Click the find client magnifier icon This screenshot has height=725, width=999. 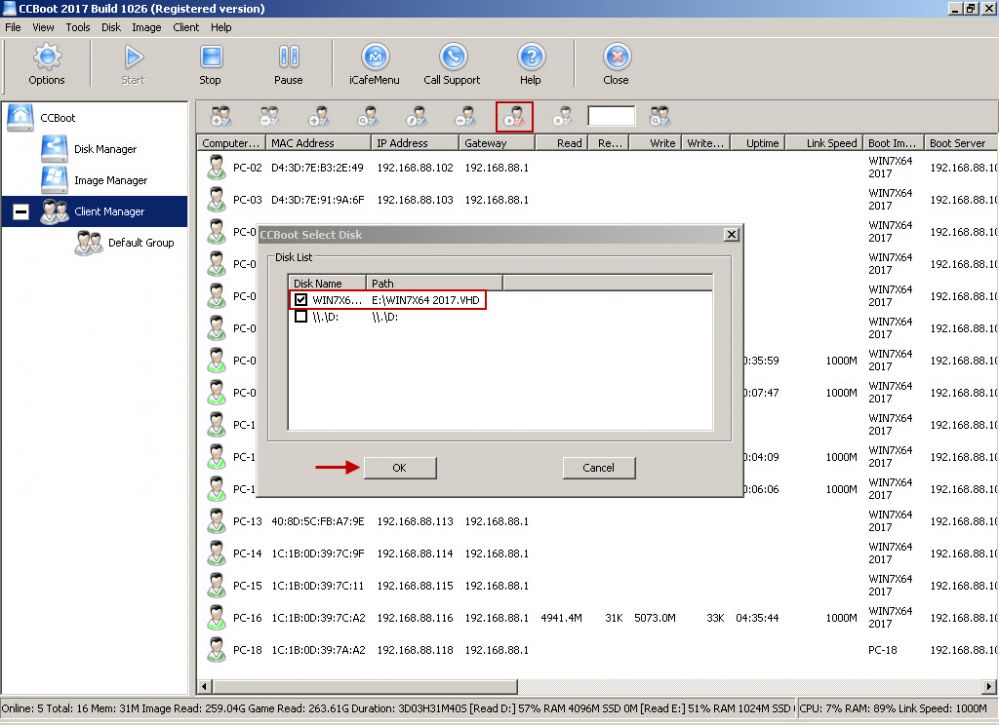[368, 117]
